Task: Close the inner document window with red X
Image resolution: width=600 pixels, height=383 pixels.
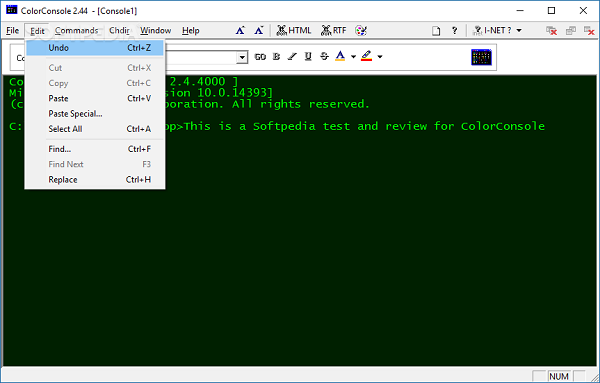Action: [x=589, y=31]
